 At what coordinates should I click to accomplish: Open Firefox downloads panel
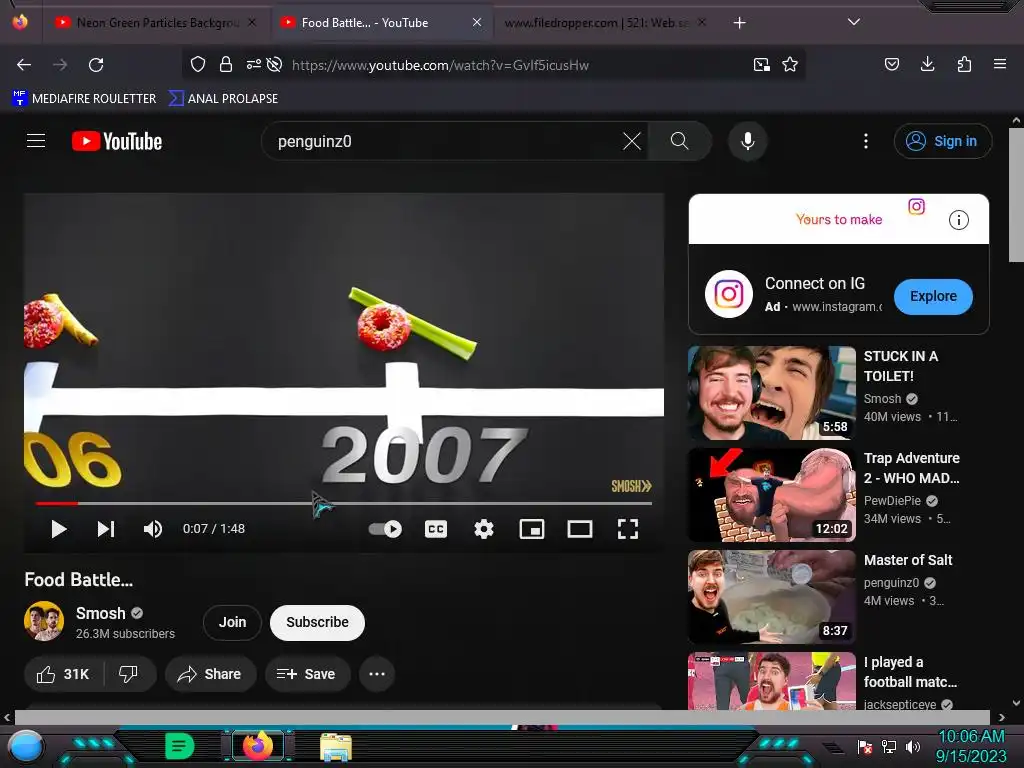click(927, 65)
